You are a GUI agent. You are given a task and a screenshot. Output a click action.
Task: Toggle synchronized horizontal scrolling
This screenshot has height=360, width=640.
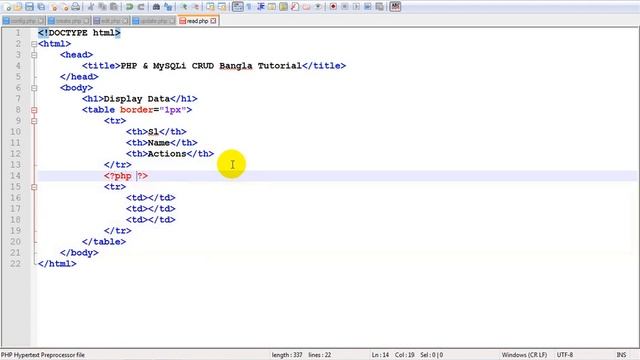click(222, 7)
